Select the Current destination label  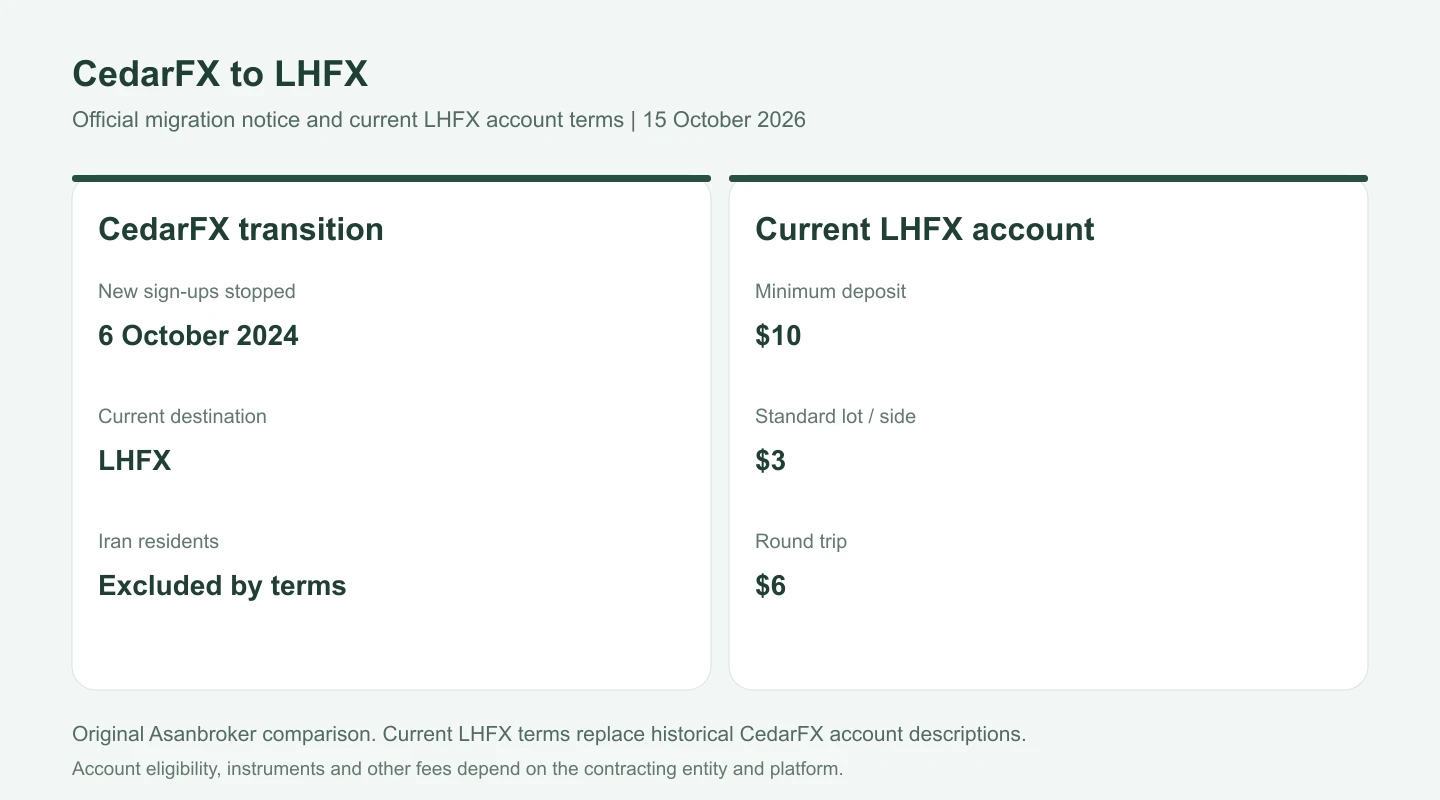[x=182, y=417]
